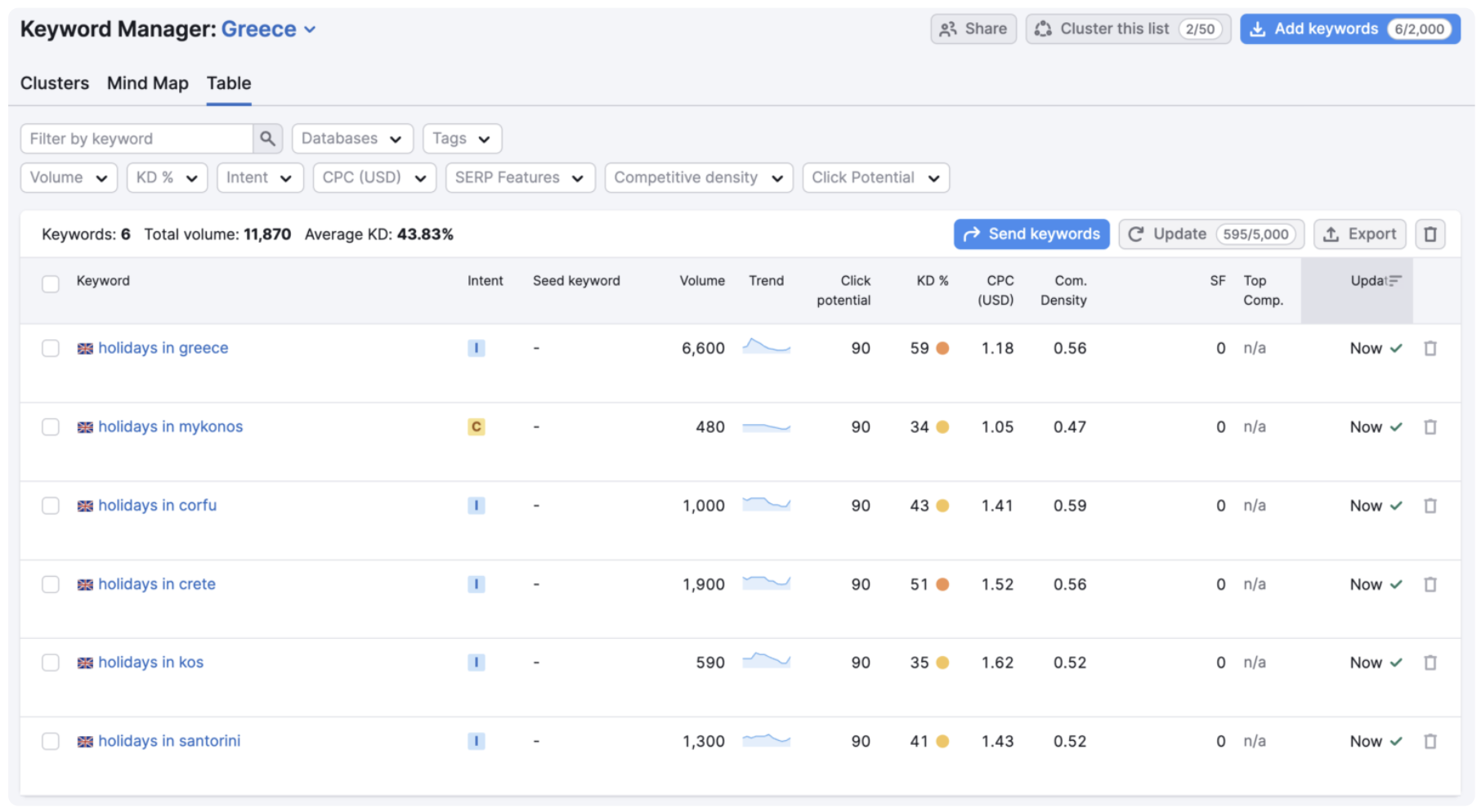Click into the Filter by keyword field
Image resolution: width=1481 pixels, height=812 pixels.
pyautogui.click(x=136, y=139)
